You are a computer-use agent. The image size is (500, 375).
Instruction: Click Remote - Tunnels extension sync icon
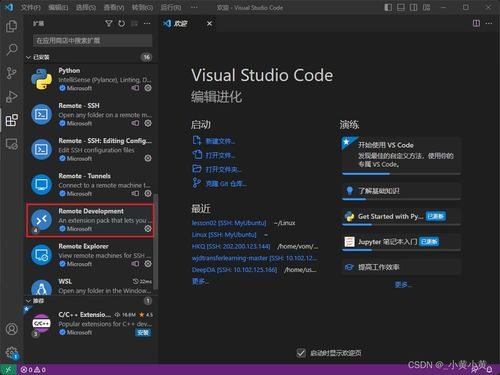(x=135, y=193)
